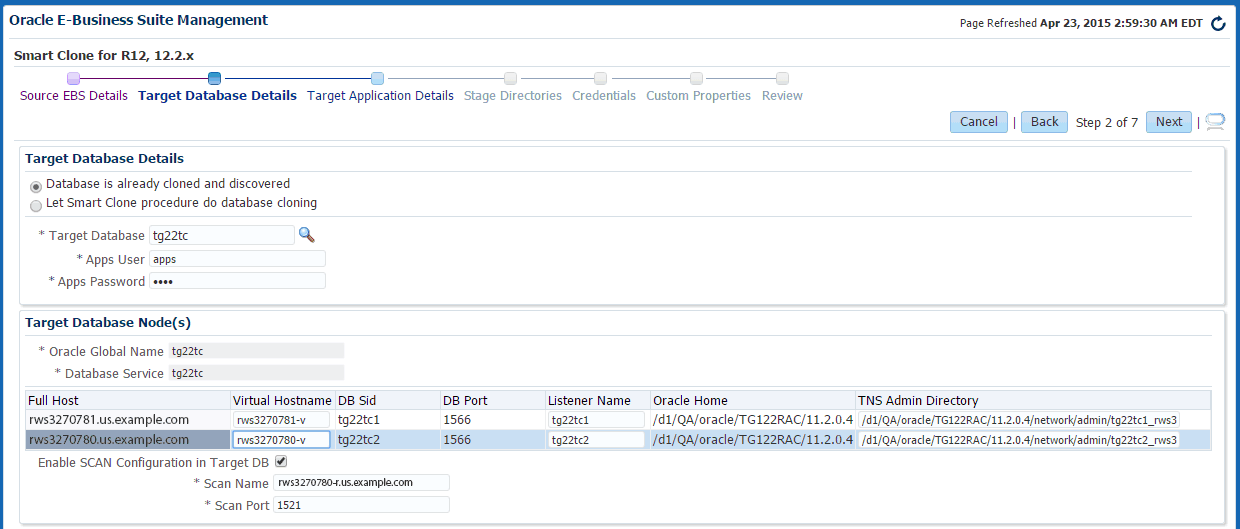
Task: Click the page refresh icon
Action: click(x=1217, y=24)
